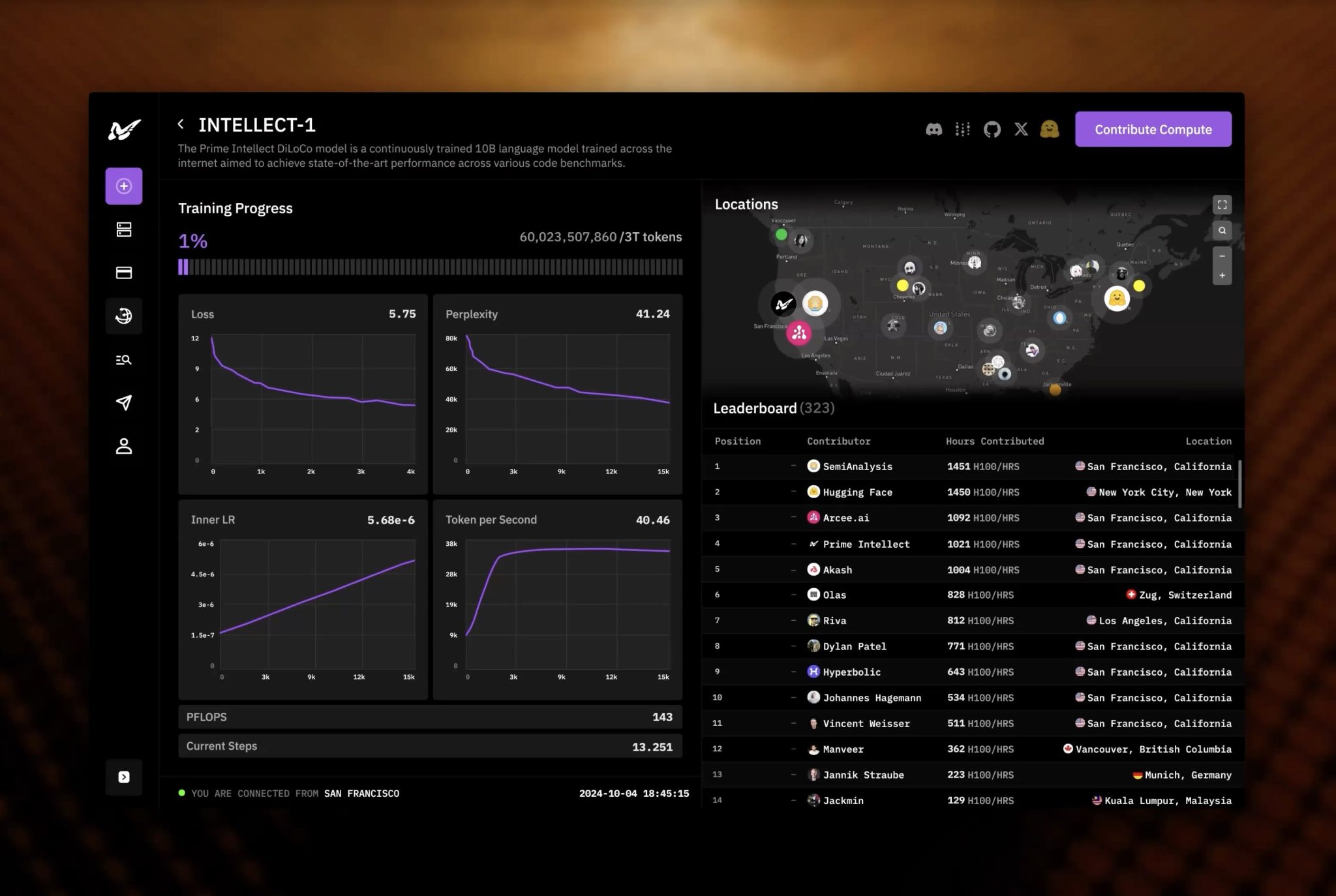This screenshot has height=896, width=1336.
Task: Click the Munich, Germany location
Action: tap(1183, 775)
